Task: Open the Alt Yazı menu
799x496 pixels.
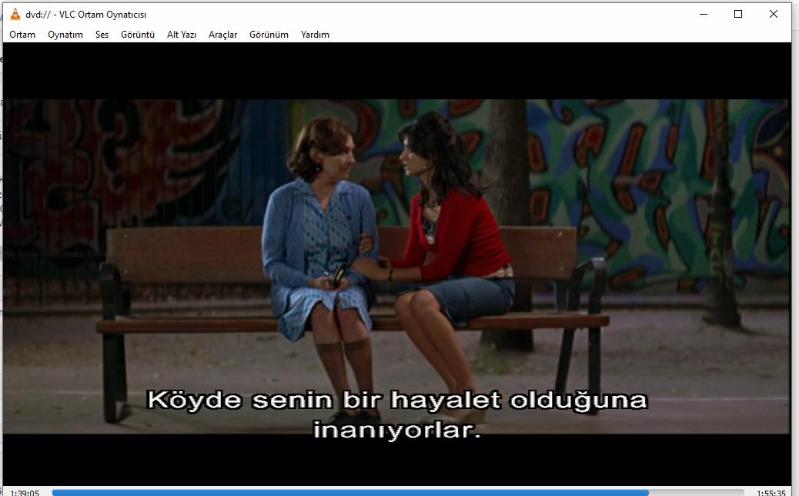Action: [181, 35]
